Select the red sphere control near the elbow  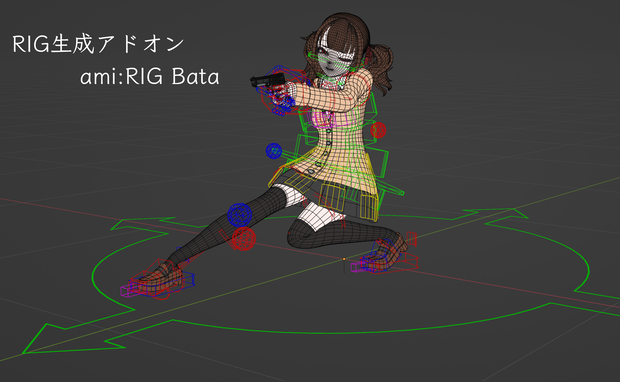378,130
